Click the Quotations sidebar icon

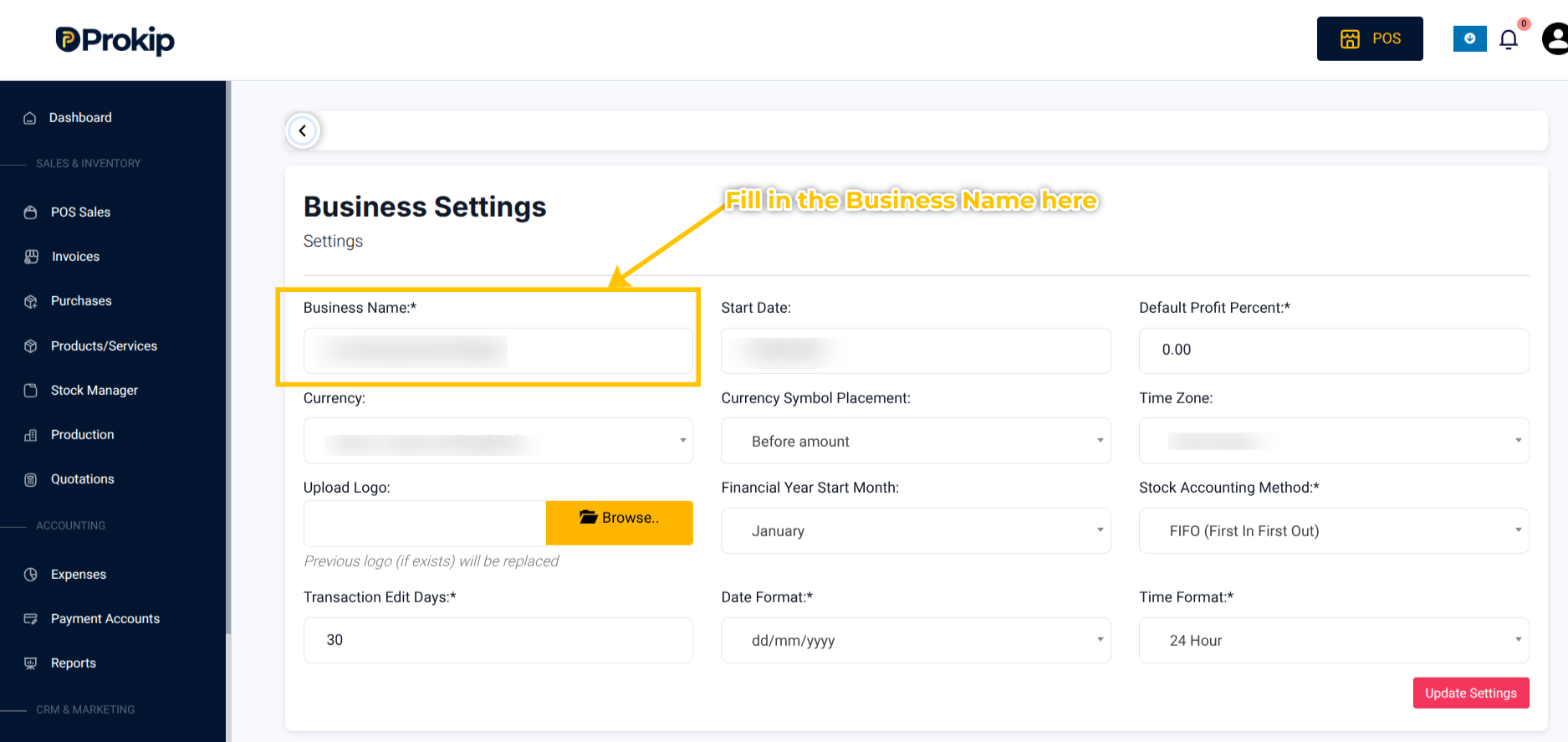tap(31, 479)
